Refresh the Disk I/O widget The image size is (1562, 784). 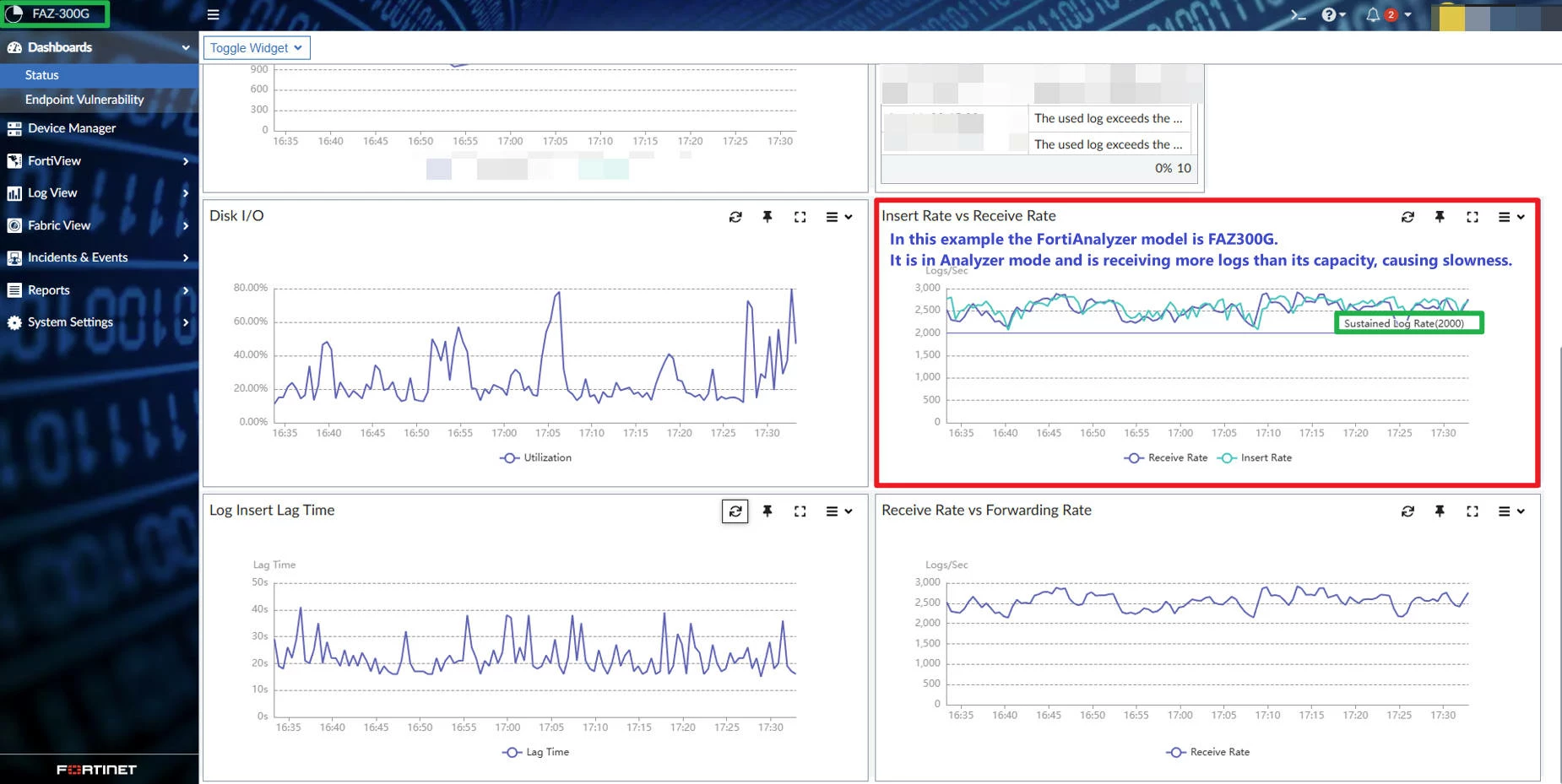tap(735, 217)
